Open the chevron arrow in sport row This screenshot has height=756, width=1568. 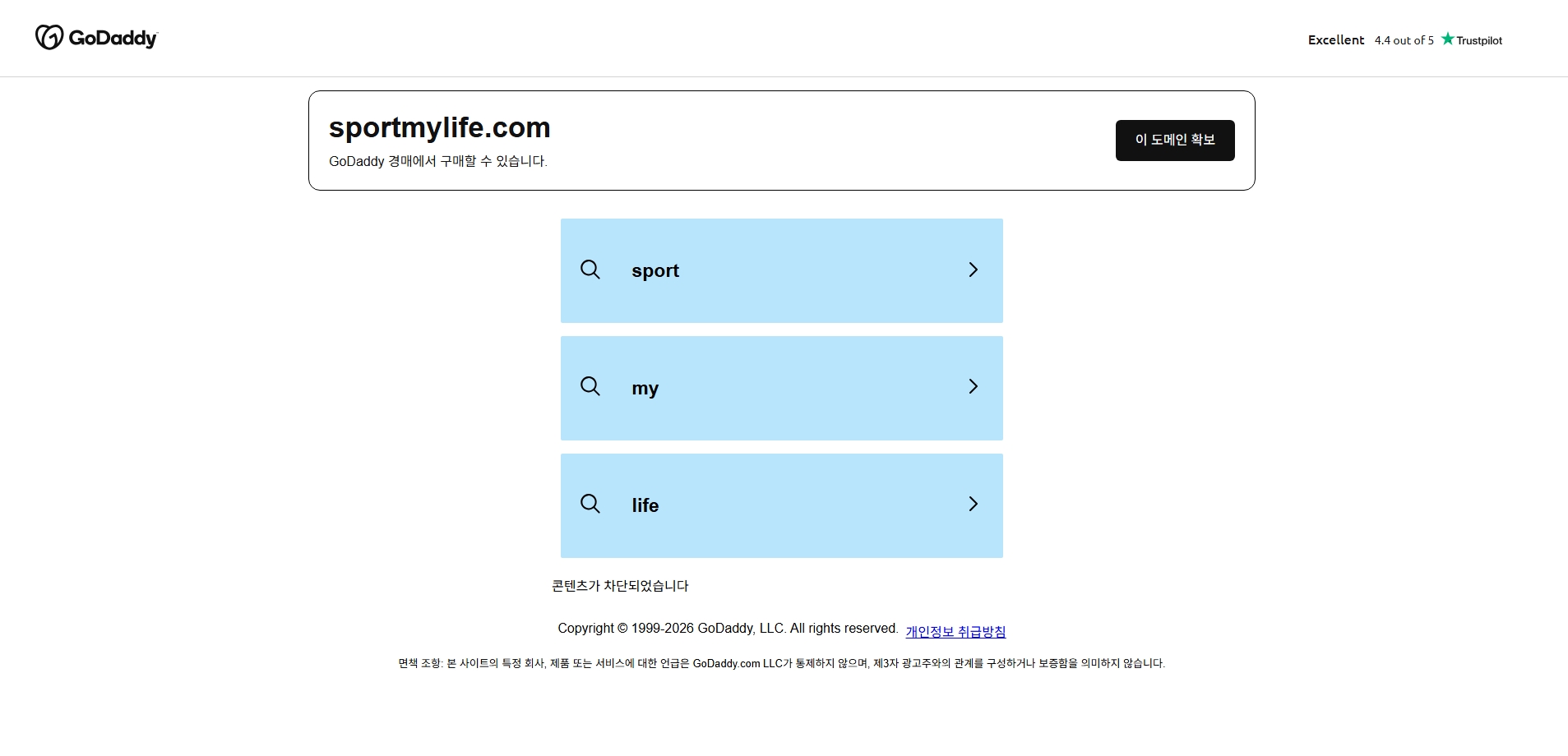[973, 270]
